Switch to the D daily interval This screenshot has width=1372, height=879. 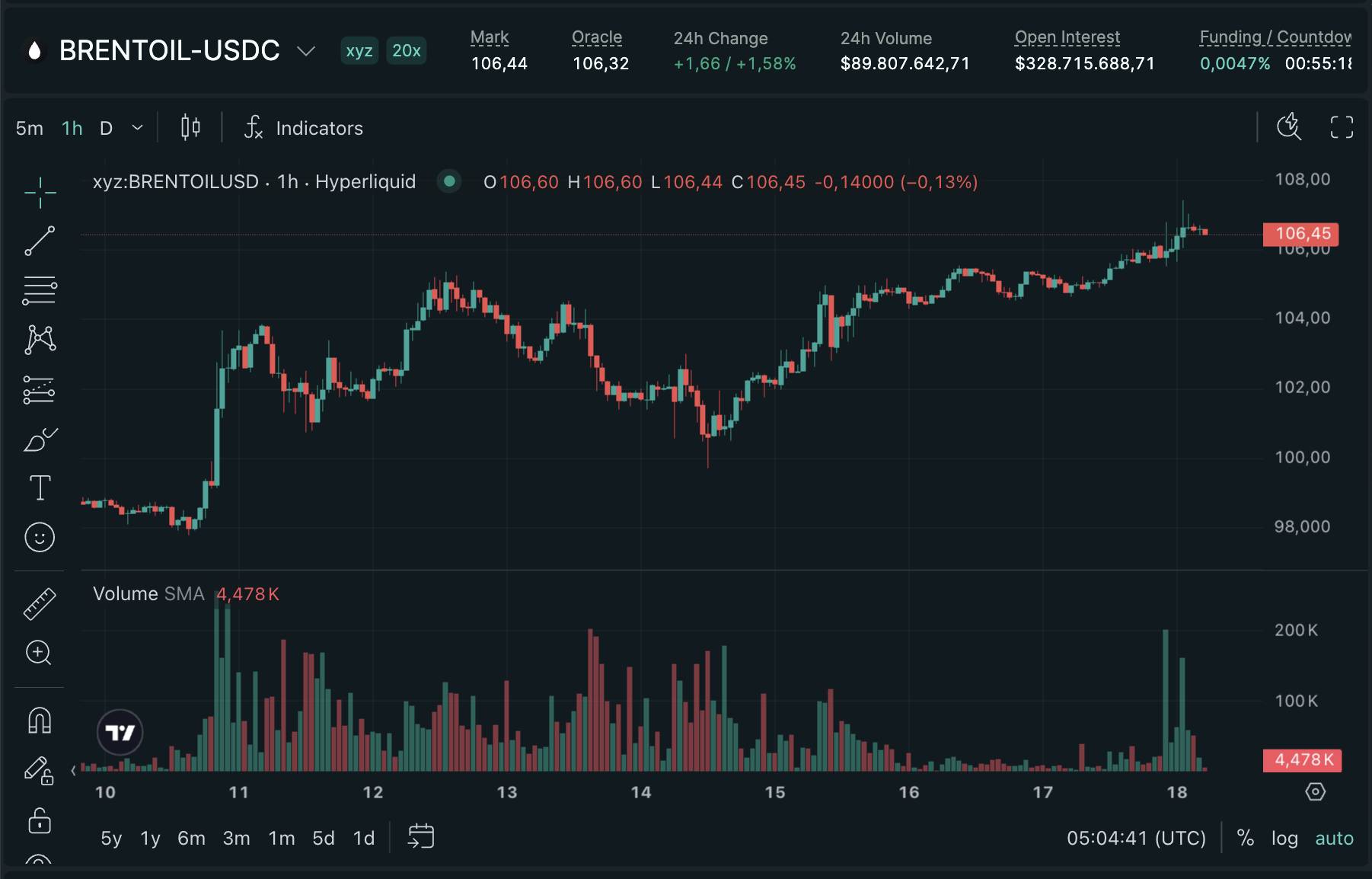pyautogui.click(x=107, y=128)
